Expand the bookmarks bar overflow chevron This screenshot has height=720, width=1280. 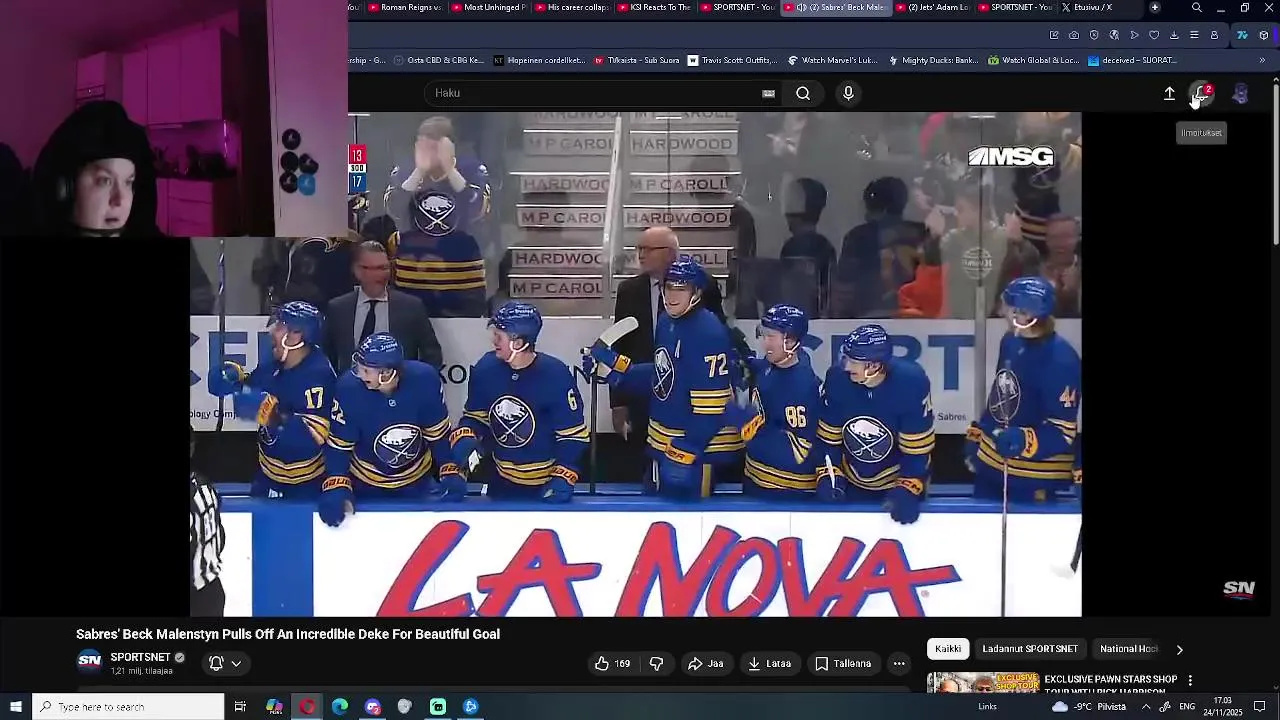click(x=1262, y=60)
